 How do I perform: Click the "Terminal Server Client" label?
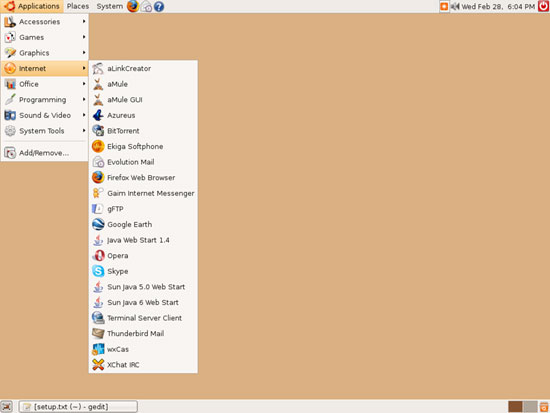coord(145,318)
